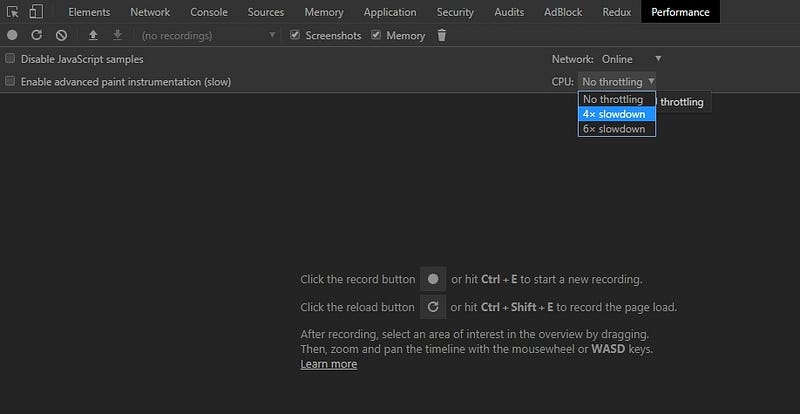Click the save profile download arrow
The width and height of the screenshot is (800, 414).
[117, 36]
